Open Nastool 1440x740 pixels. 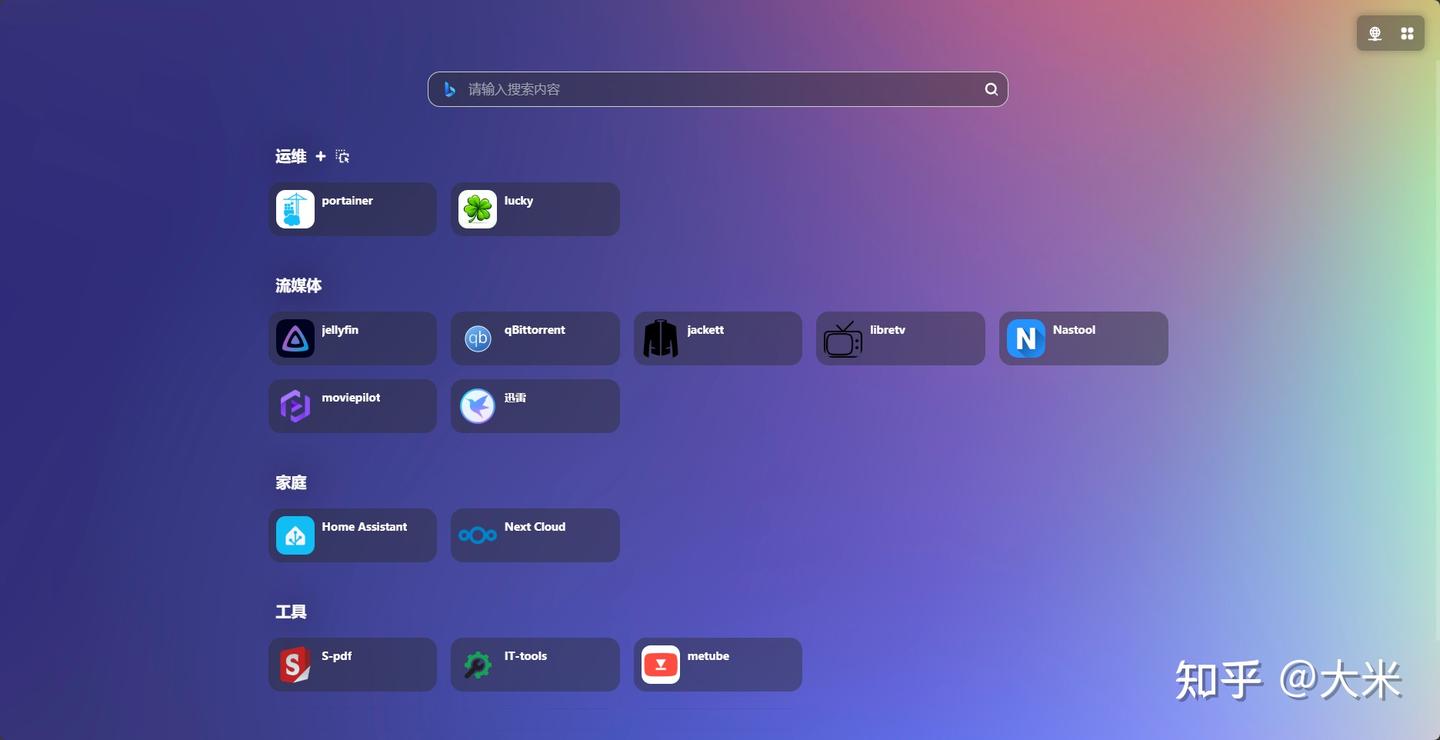click(1083, 338)
